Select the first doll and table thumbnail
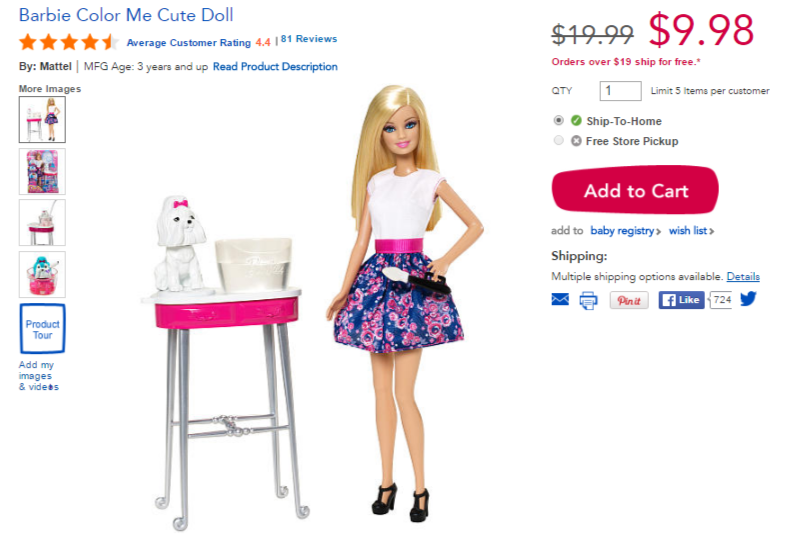Viewport: 812px width, 541px height. click(x=42, y=120)
